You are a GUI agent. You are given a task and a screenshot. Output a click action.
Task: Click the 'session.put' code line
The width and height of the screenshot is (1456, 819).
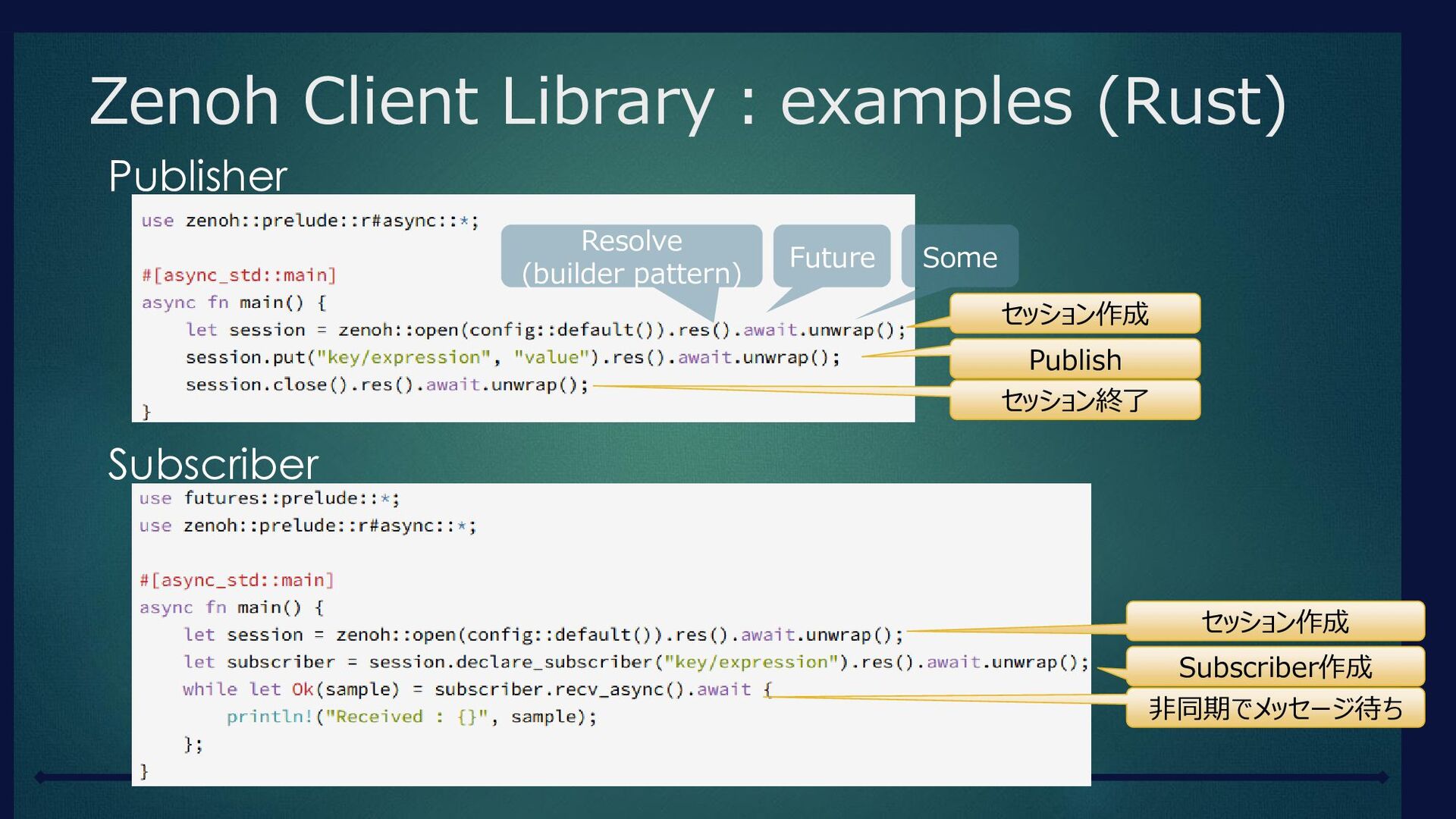512,357
